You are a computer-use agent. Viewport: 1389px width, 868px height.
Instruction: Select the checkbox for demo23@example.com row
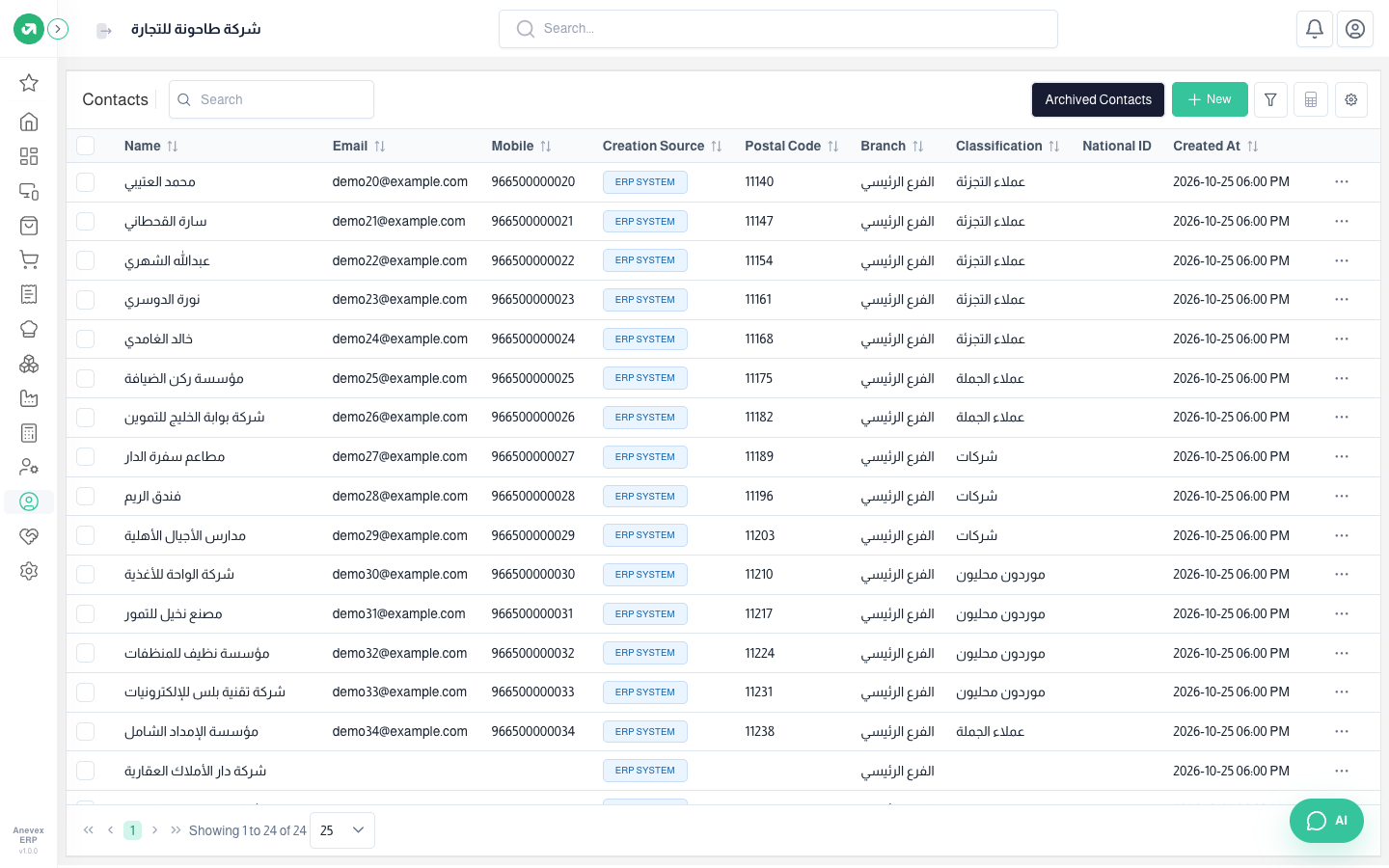click(86, 300)
